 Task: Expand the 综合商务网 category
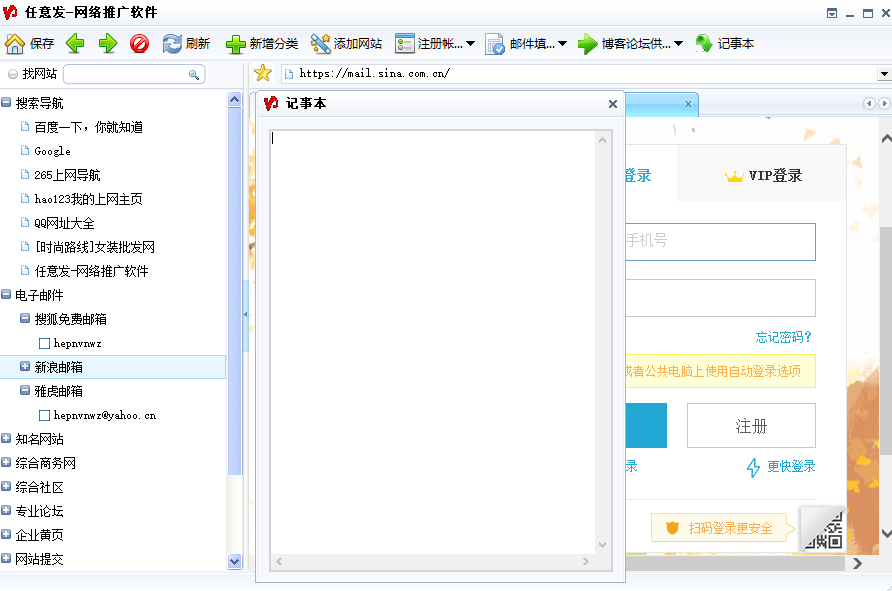click(6, 462)
